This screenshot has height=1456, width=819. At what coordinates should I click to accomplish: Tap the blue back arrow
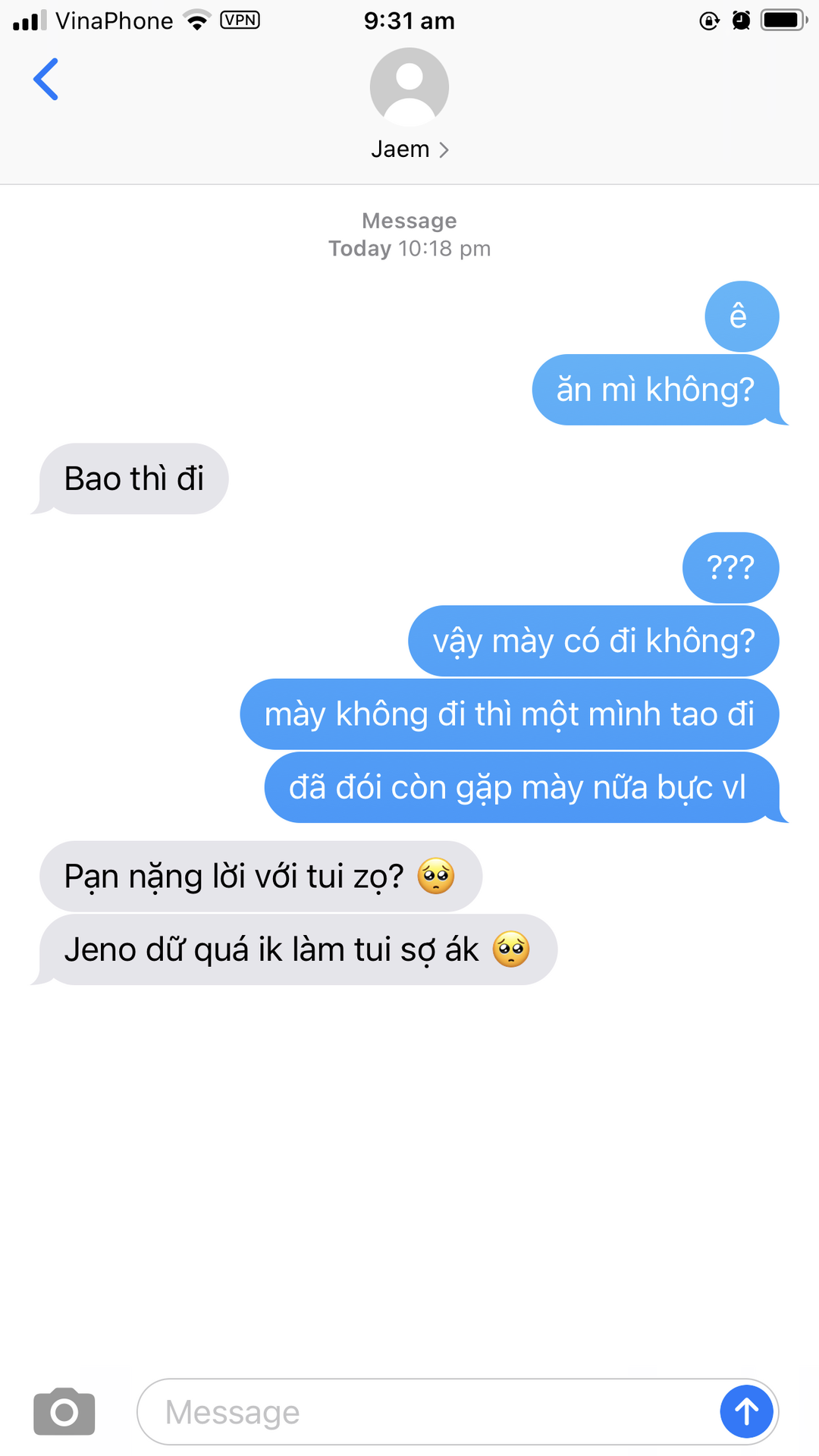(x=45, y=79)
